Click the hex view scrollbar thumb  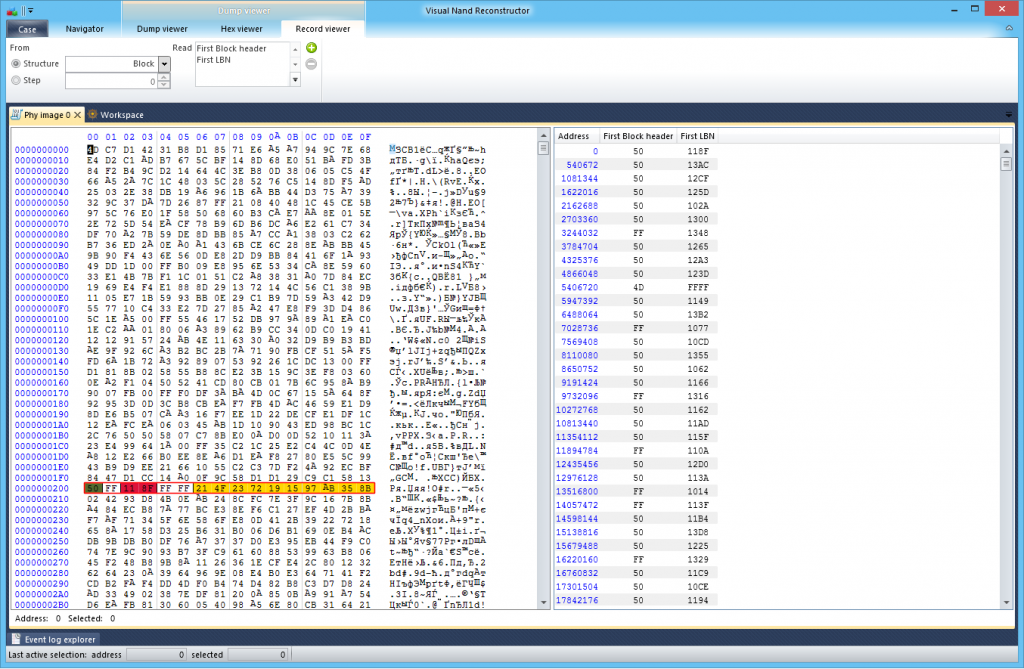(x=543, y=148)
